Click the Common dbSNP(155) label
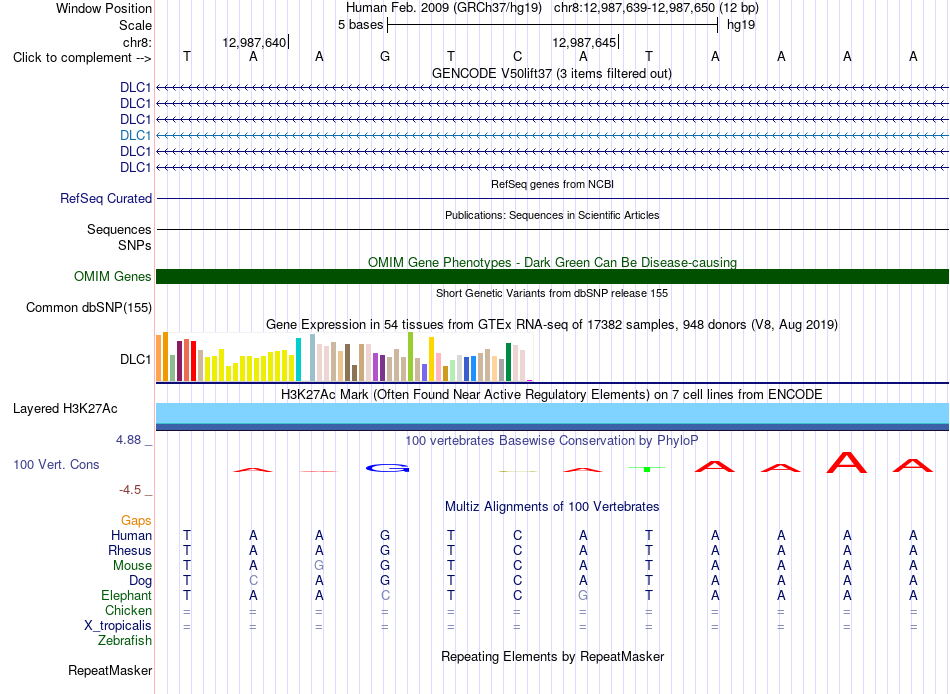 [88, 307]
